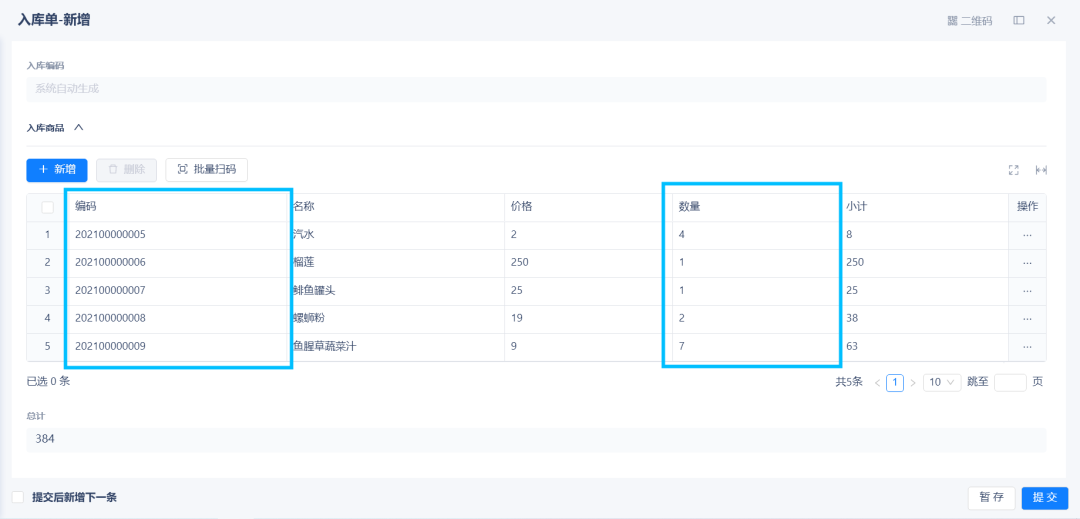Viewport: 1080px width, 519px height.
Task: Click price cell 19 in 螺蛳粉 row
Action: [588, 319]
